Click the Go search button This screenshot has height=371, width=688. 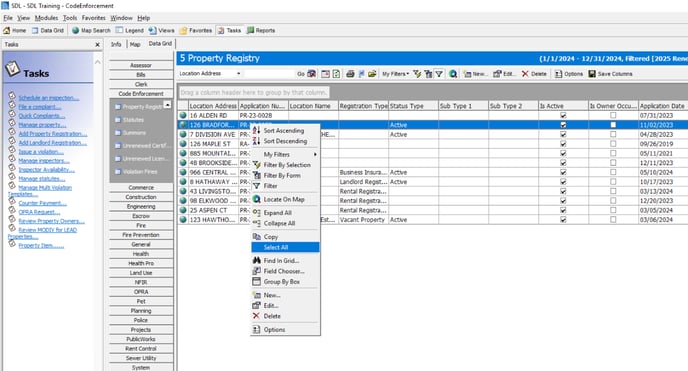click(x=301, y=74)
